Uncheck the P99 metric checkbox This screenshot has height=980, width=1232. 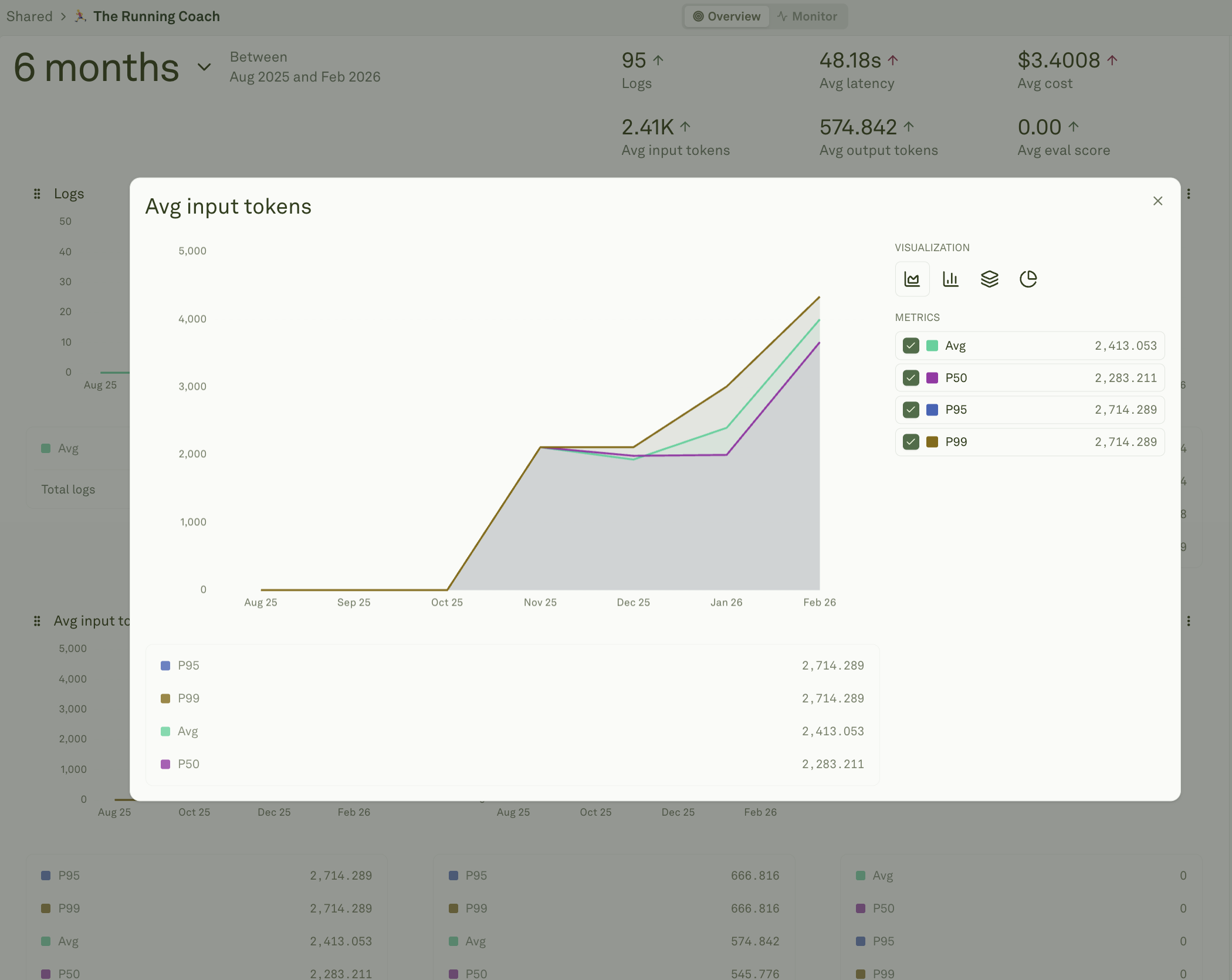pos(911,442)
